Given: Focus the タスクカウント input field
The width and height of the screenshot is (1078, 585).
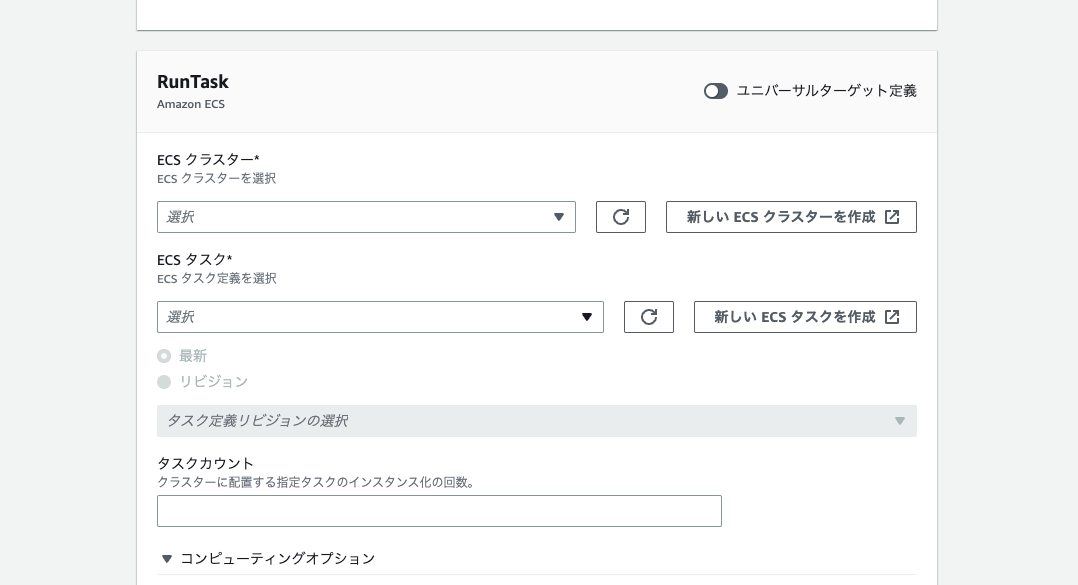Looking at the screenshot, I should 439,511.
